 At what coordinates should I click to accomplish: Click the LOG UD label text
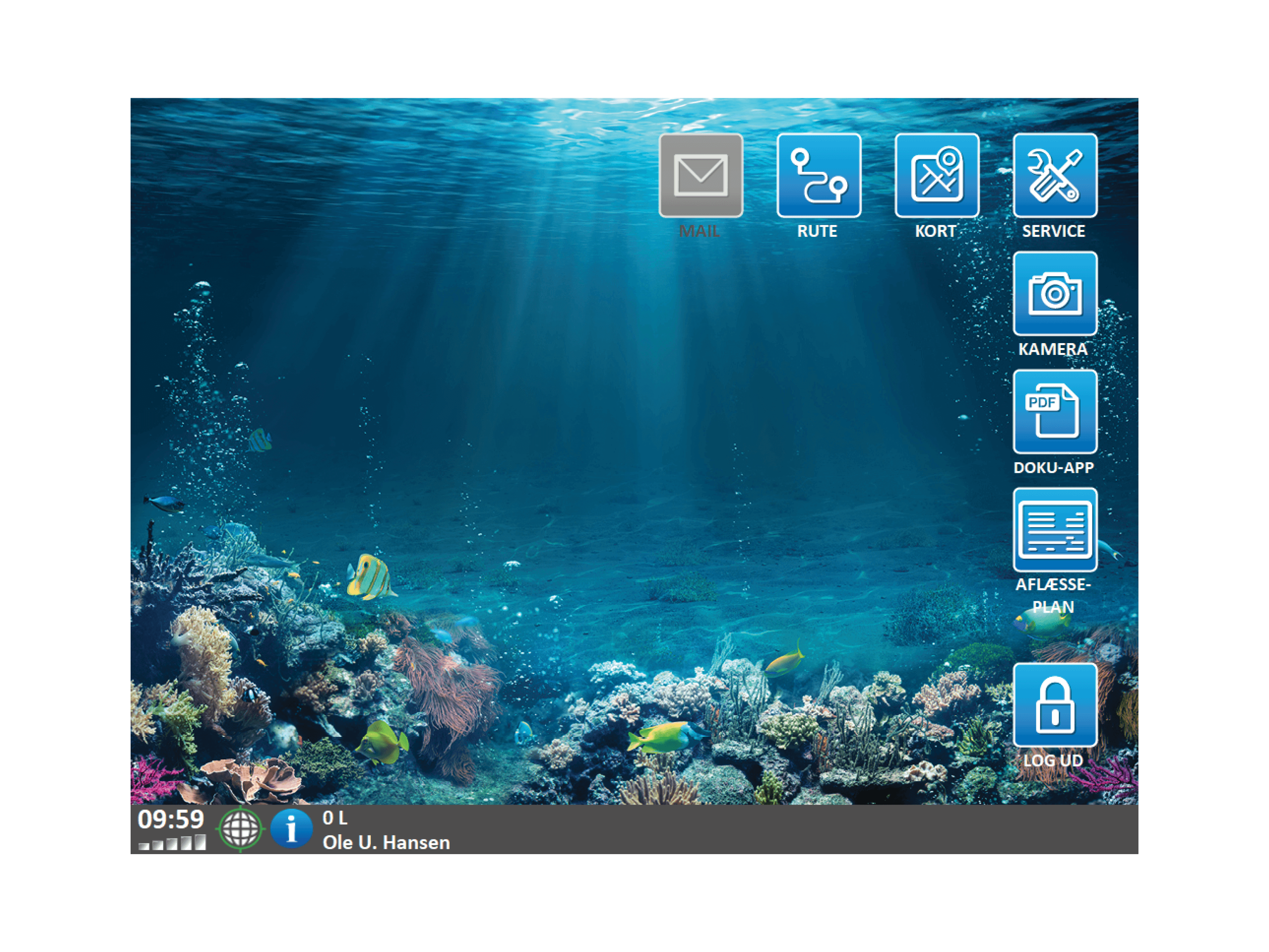click(1053, 760)
